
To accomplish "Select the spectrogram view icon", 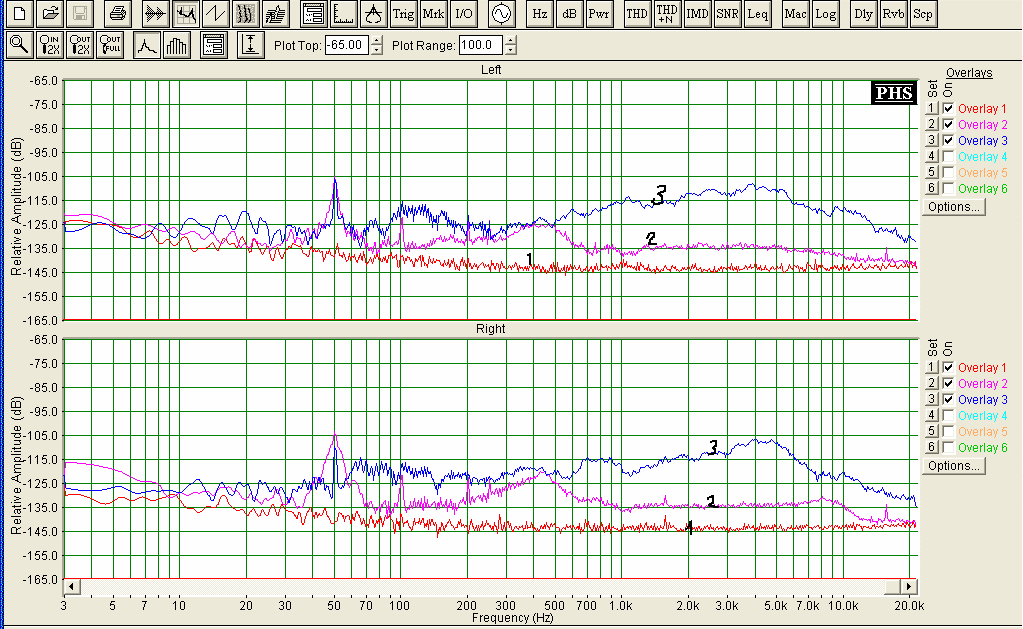I will click(x=246, y=14).
